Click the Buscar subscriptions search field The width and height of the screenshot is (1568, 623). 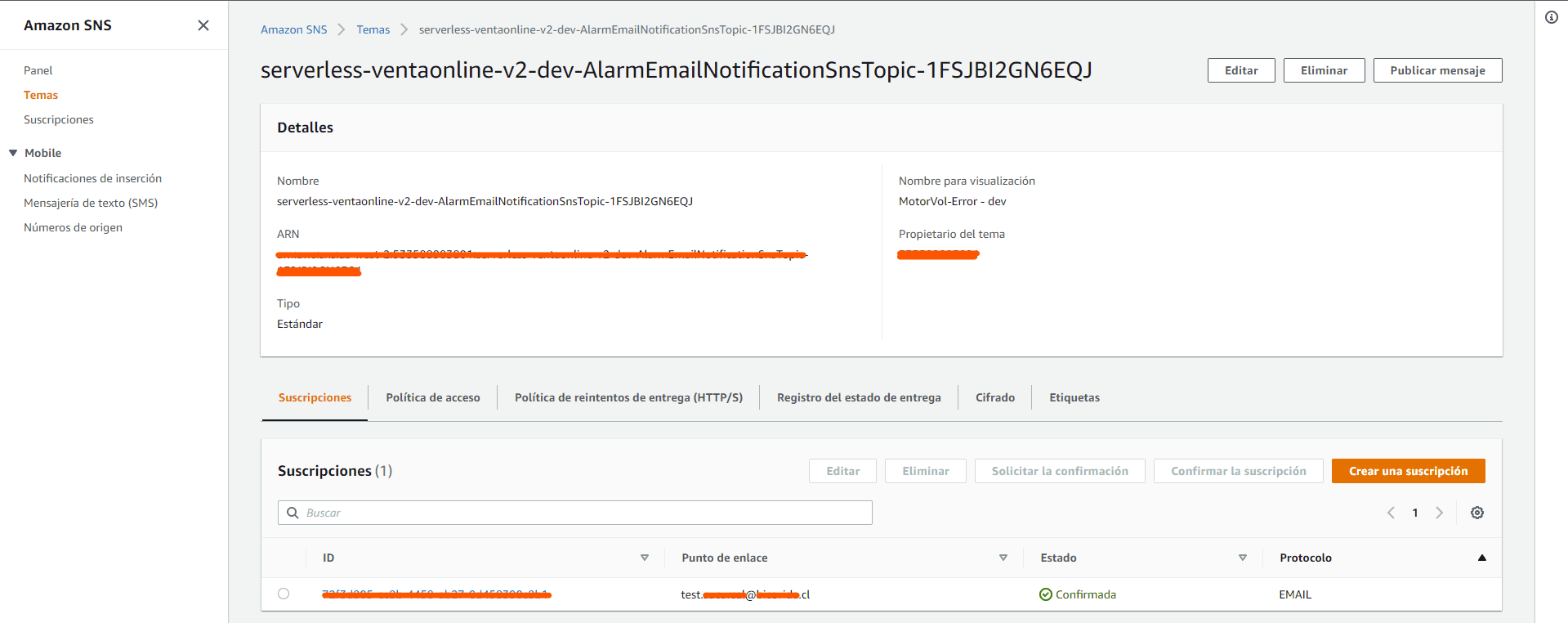point(584,513)
